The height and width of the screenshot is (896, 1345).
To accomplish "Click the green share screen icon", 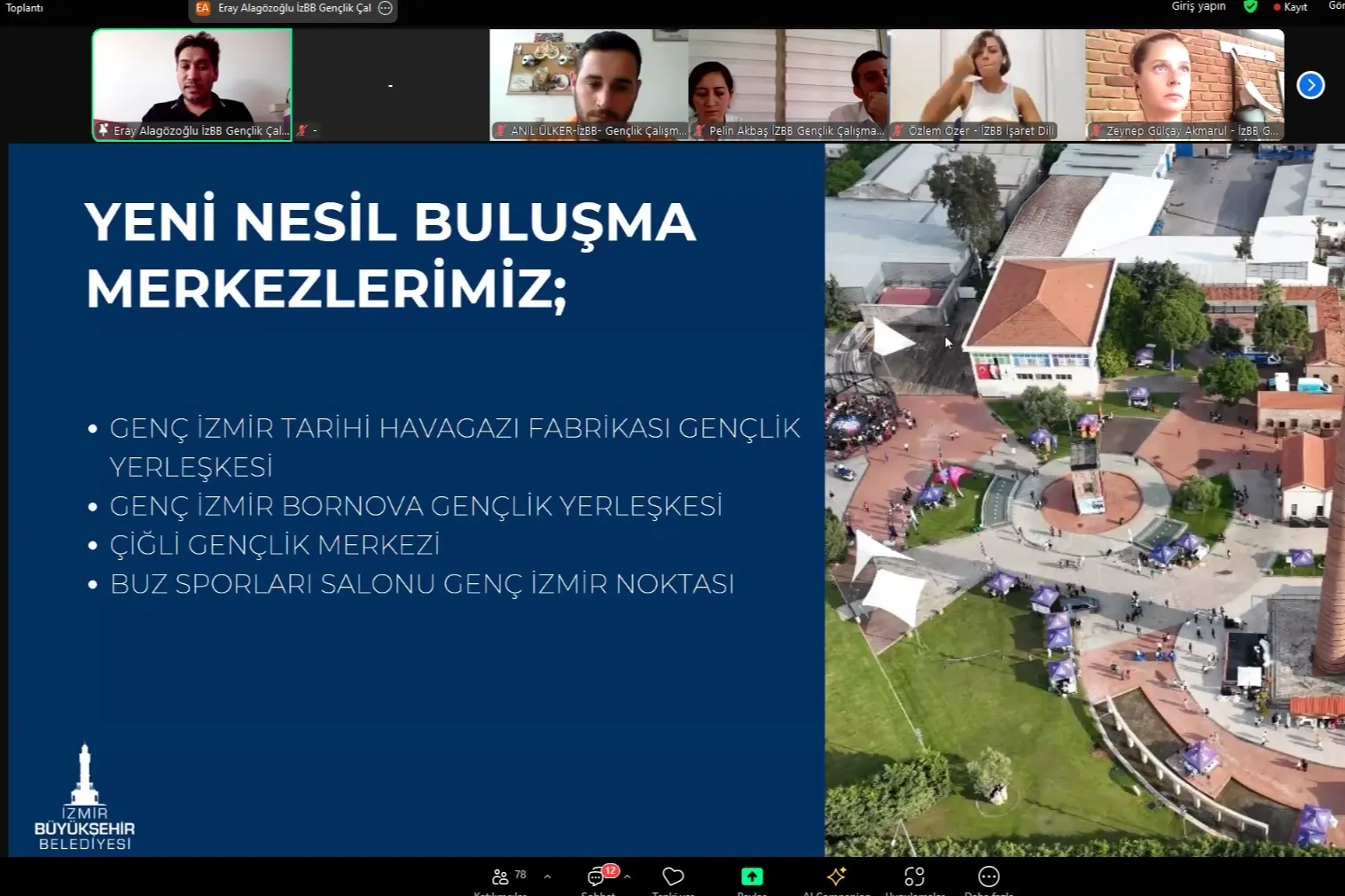I will pos(751,877).
